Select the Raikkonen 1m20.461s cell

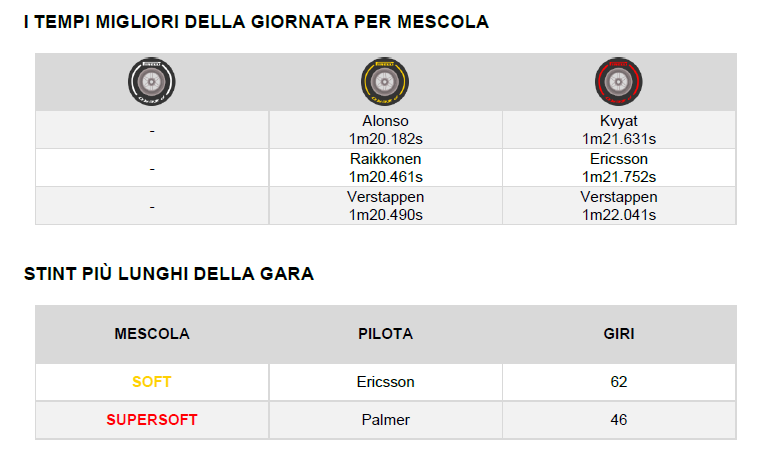[385, 168]
